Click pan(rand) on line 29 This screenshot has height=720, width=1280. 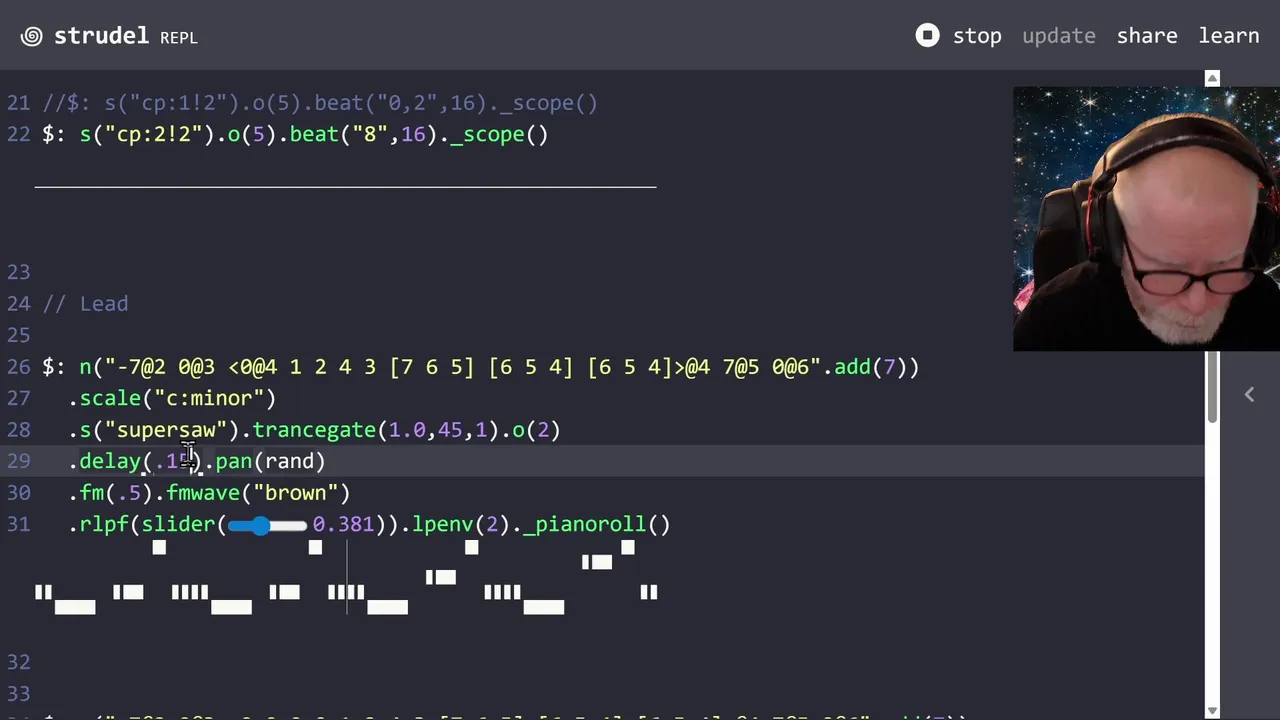(x=270, y=461)
